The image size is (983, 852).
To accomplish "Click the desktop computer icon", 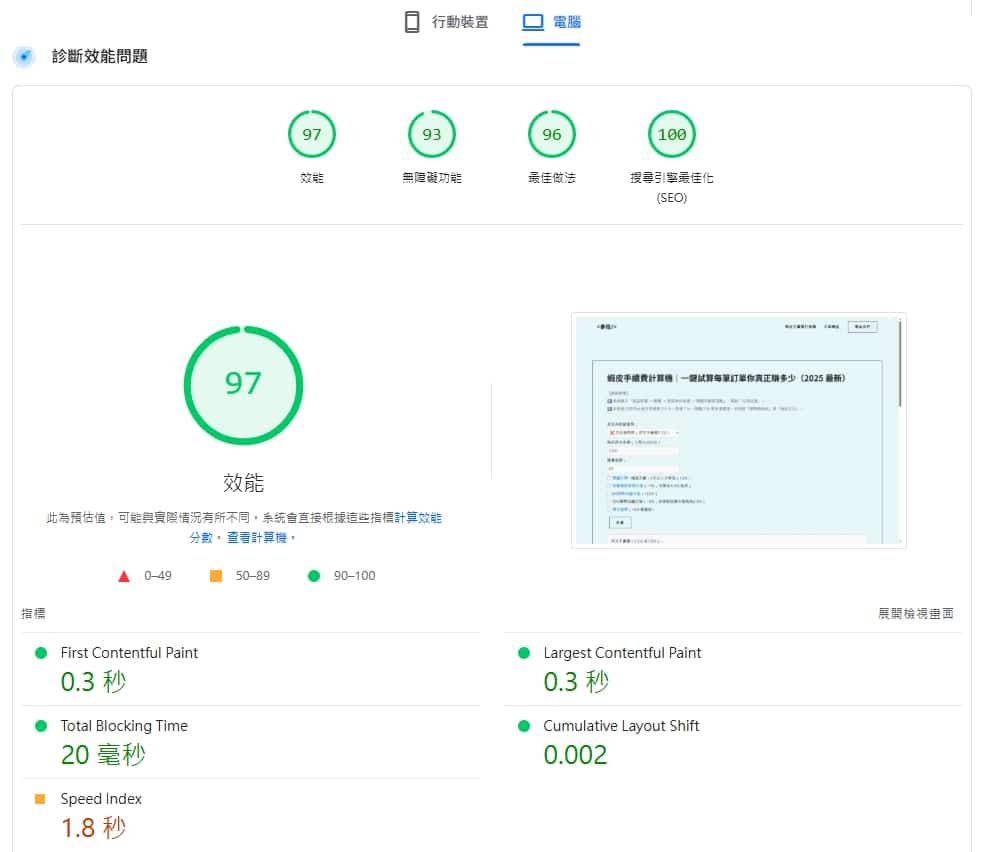I will (x=533, y=22).
